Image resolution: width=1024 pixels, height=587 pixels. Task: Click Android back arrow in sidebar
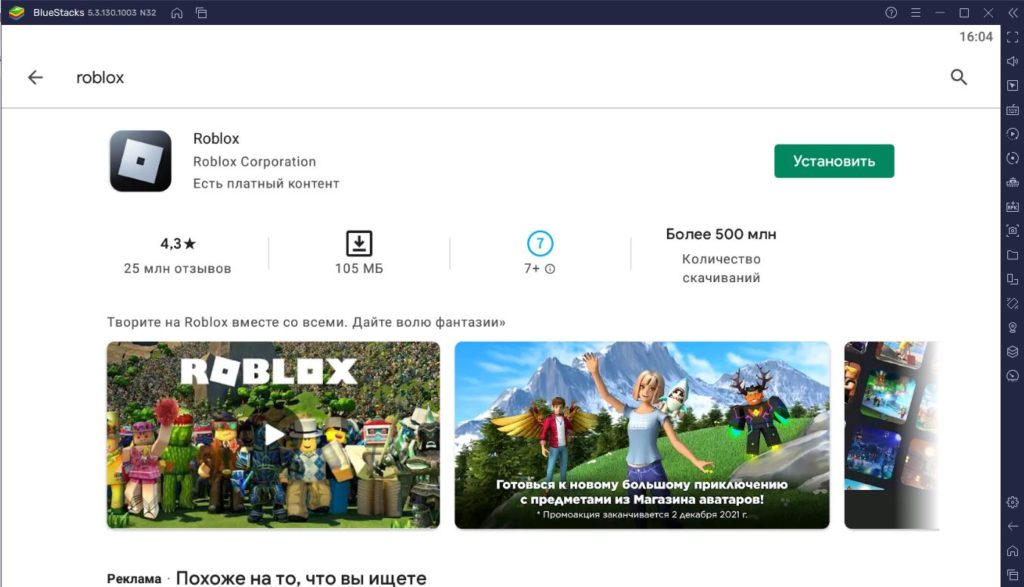pyautogui.click(x=1012, y=526)
